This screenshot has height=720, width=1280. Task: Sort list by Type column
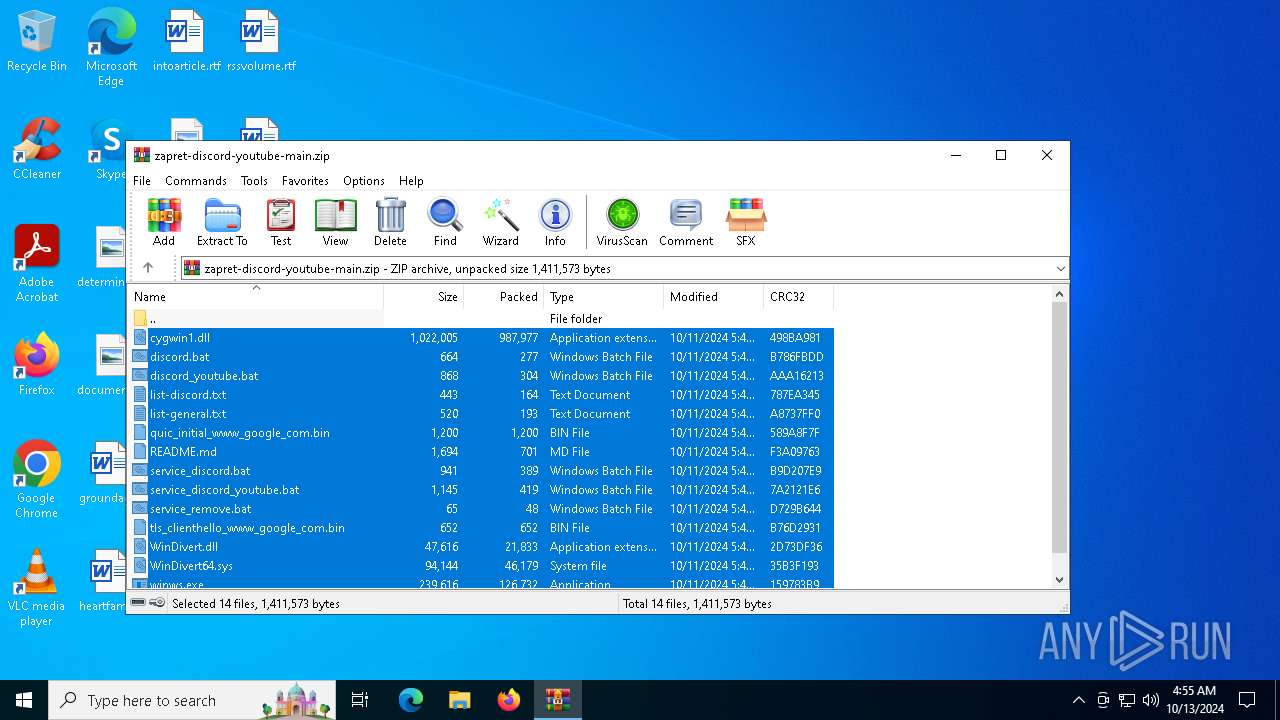[x=604, y=297]
